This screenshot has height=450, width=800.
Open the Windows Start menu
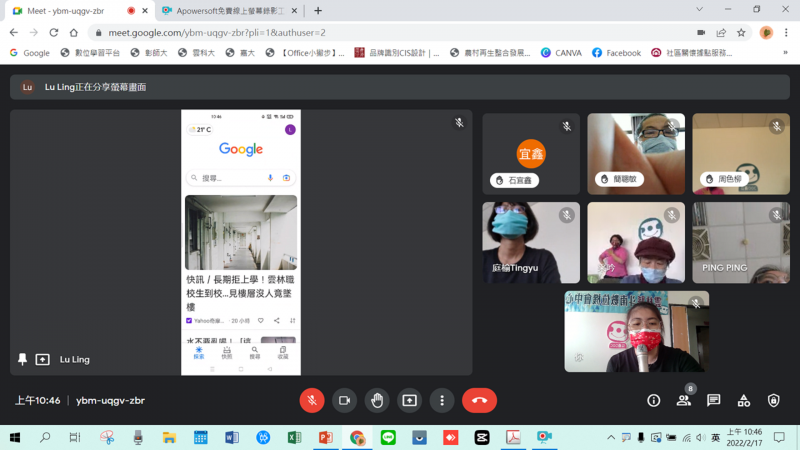coord(15,437)
